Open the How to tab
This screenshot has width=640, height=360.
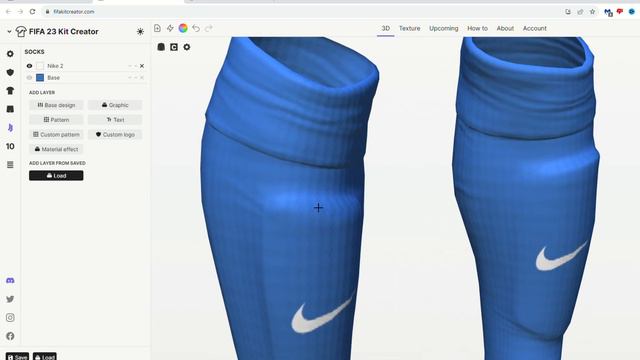tap(478, 28)
